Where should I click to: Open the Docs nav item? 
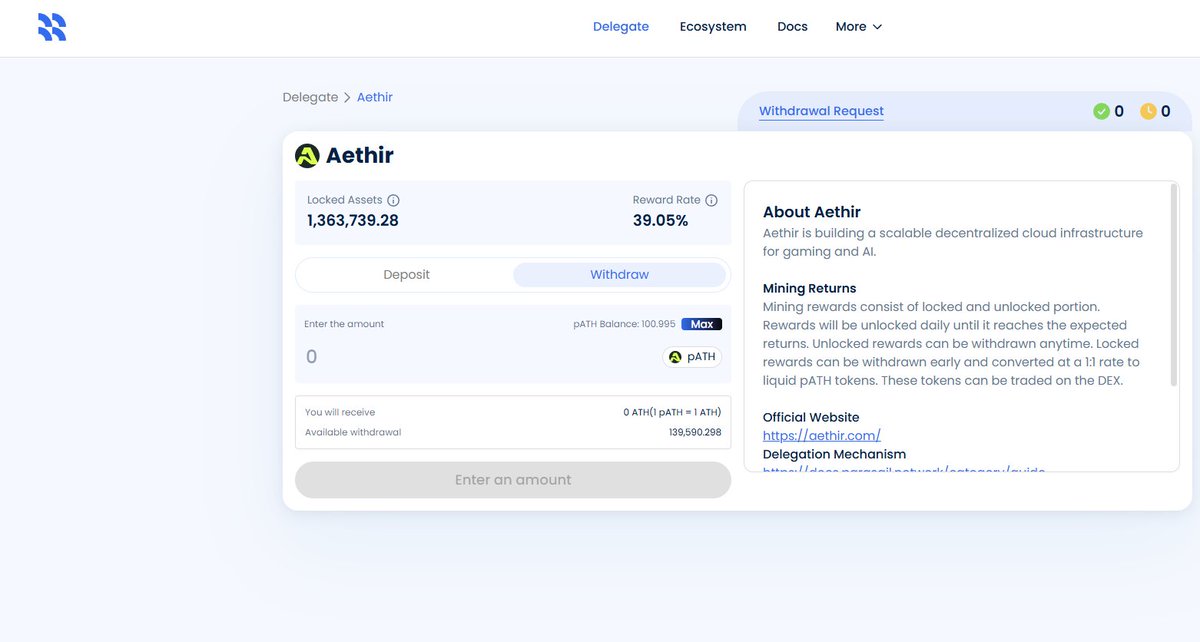point(792,27)
